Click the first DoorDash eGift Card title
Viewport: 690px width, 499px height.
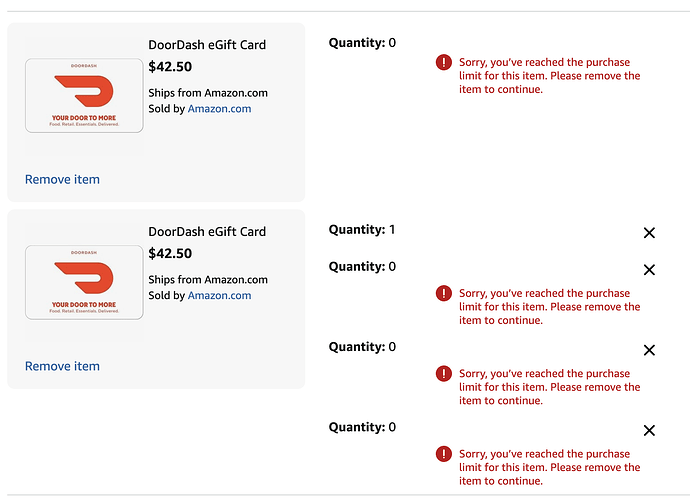(x=207, y=45)
